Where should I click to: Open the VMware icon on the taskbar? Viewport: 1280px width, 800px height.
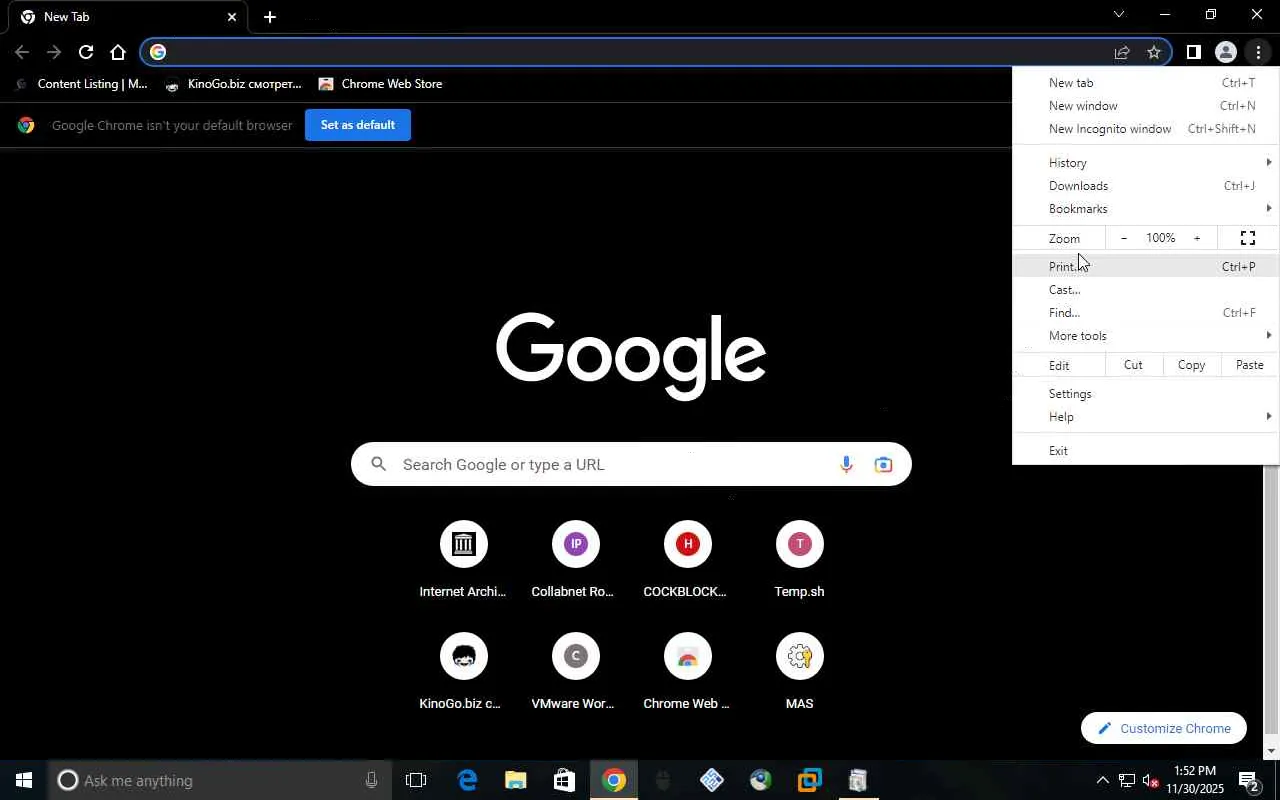(809, 780)
